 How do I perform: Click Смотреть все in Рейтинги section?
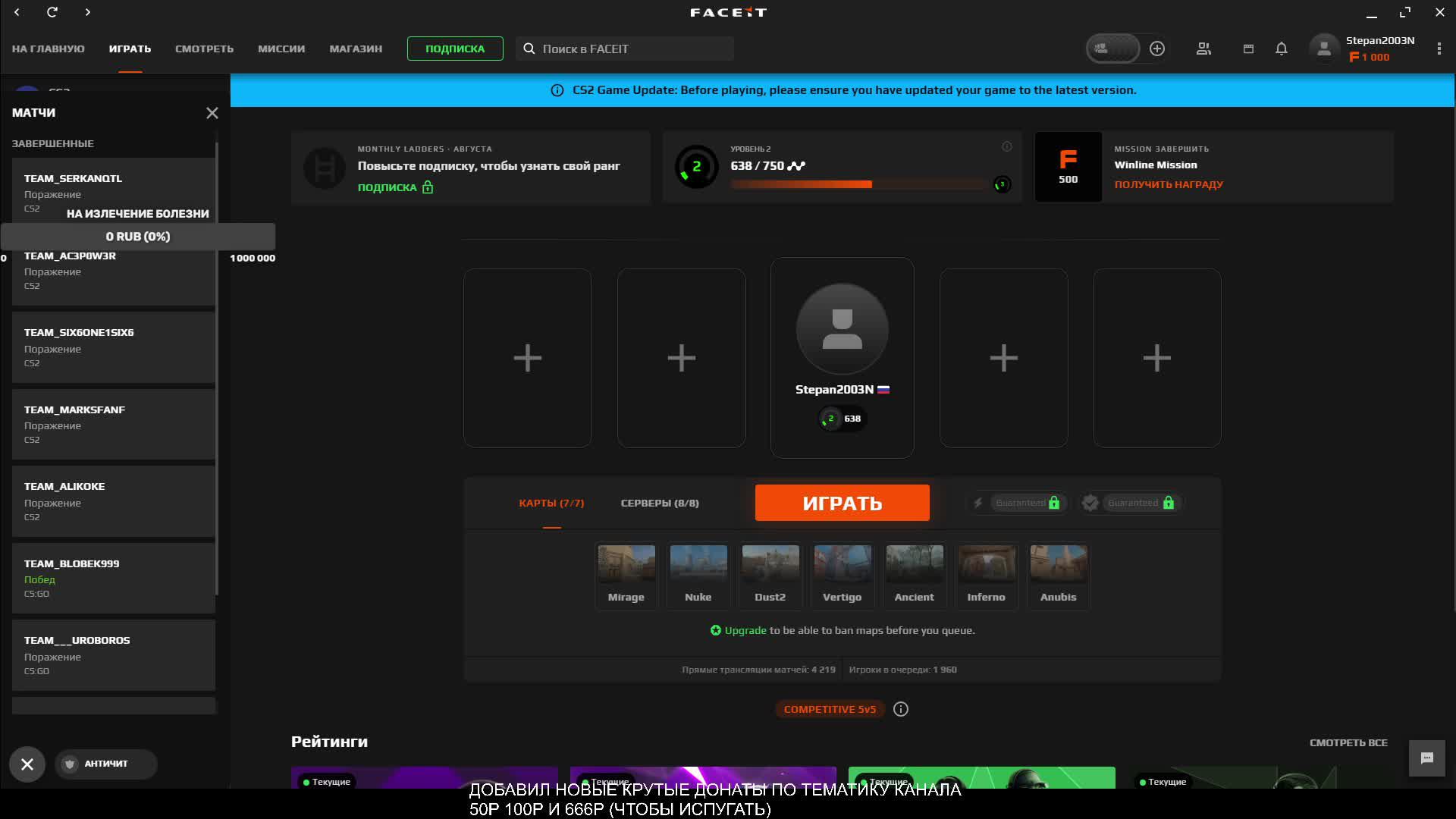coord(1348,742)
